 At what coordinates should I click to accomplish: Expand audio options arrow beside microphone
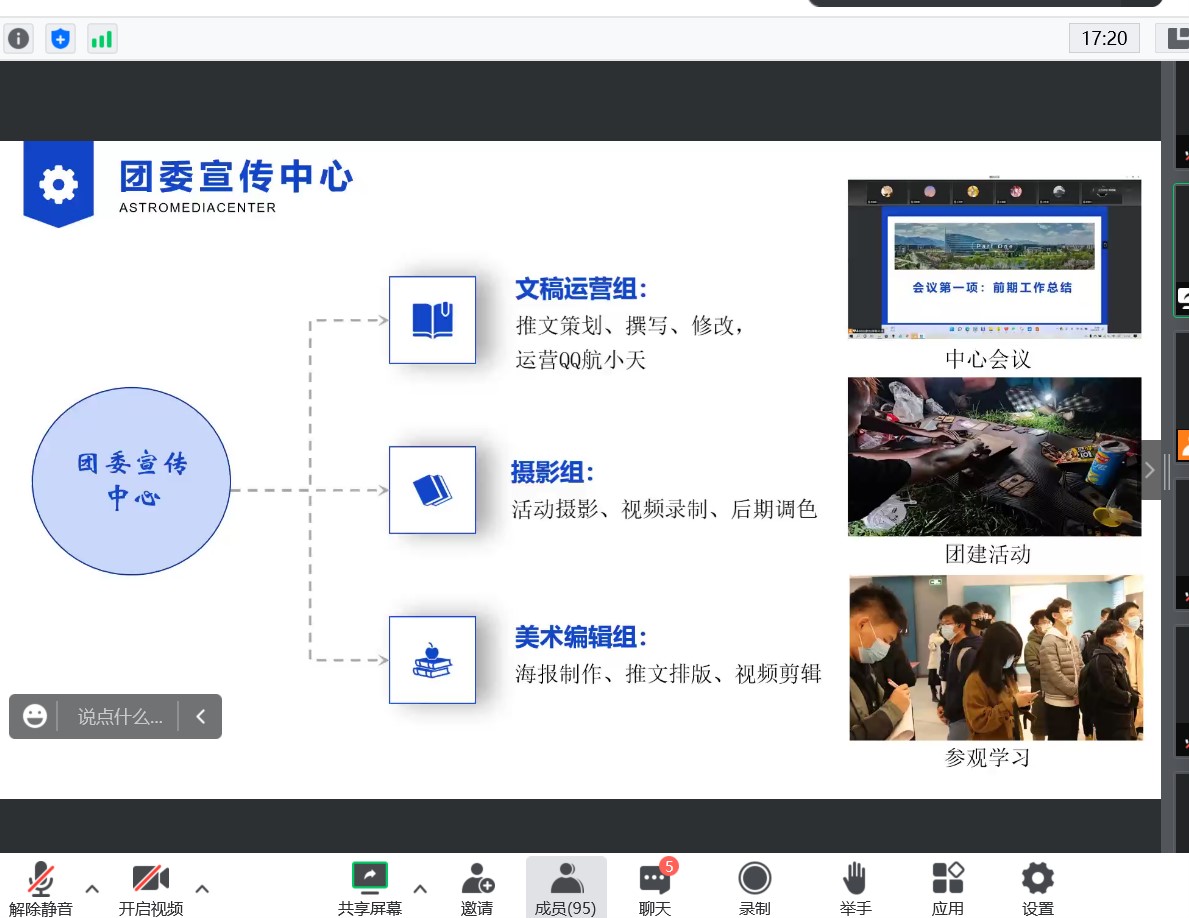pos(92,888)
